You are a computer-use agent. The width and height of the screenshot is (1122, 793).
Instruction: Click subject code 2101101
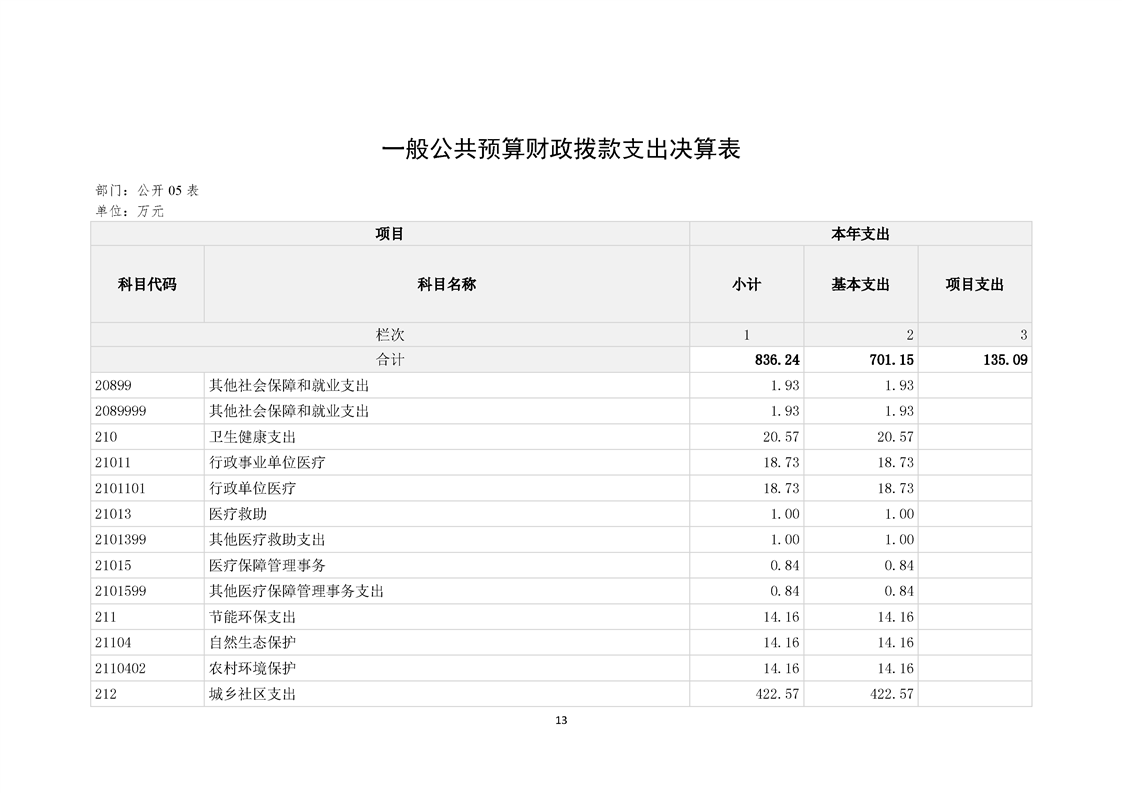(x=121, y=488)
